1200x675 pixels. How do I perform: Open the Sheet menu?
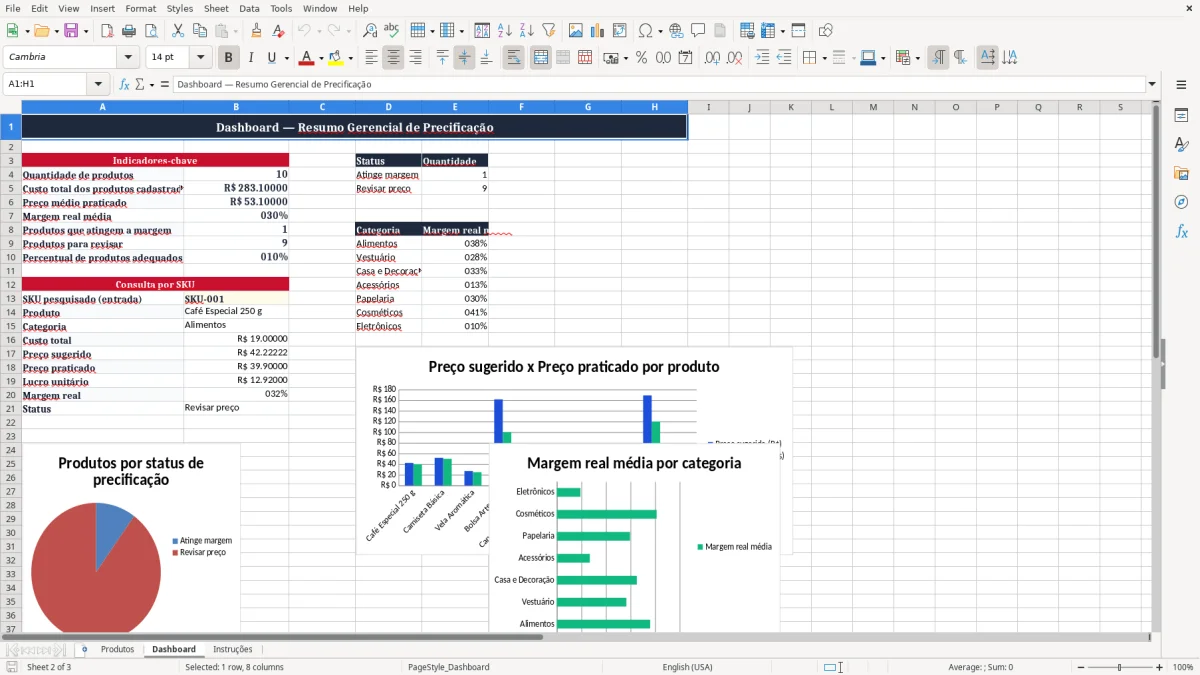click(x=216, y=8)
